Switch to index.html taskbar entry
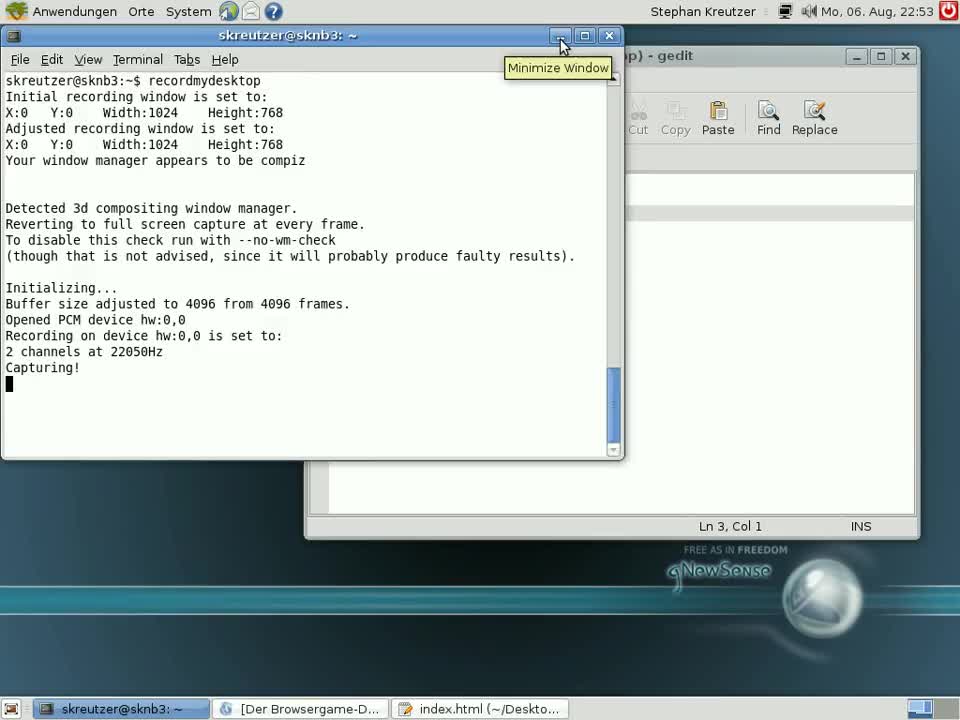960x720 pixels. [480, 709]
